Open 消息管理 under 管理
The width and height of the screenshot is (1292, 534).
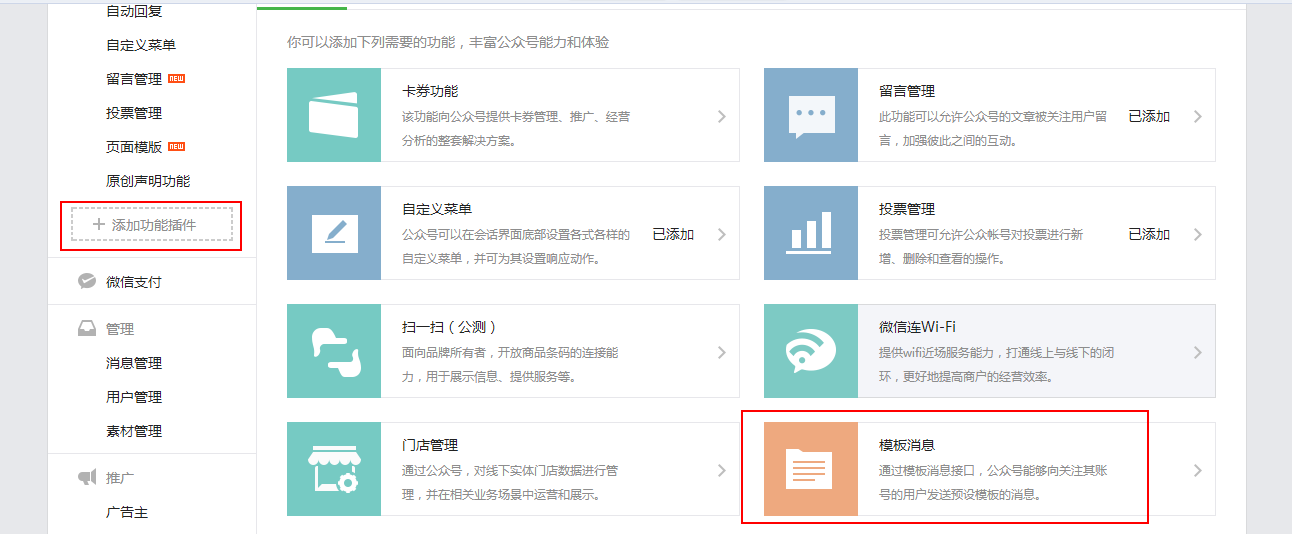click(134, 363)
